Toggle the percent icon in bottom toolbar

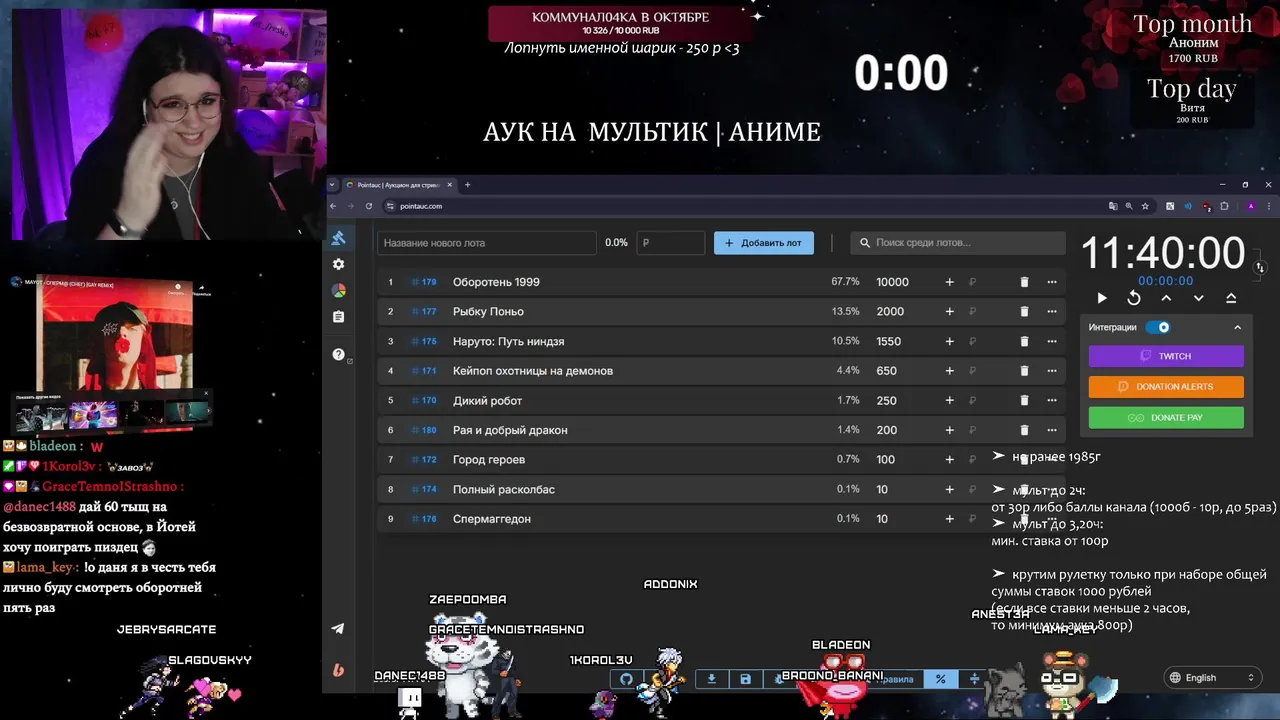pos(940,679)
